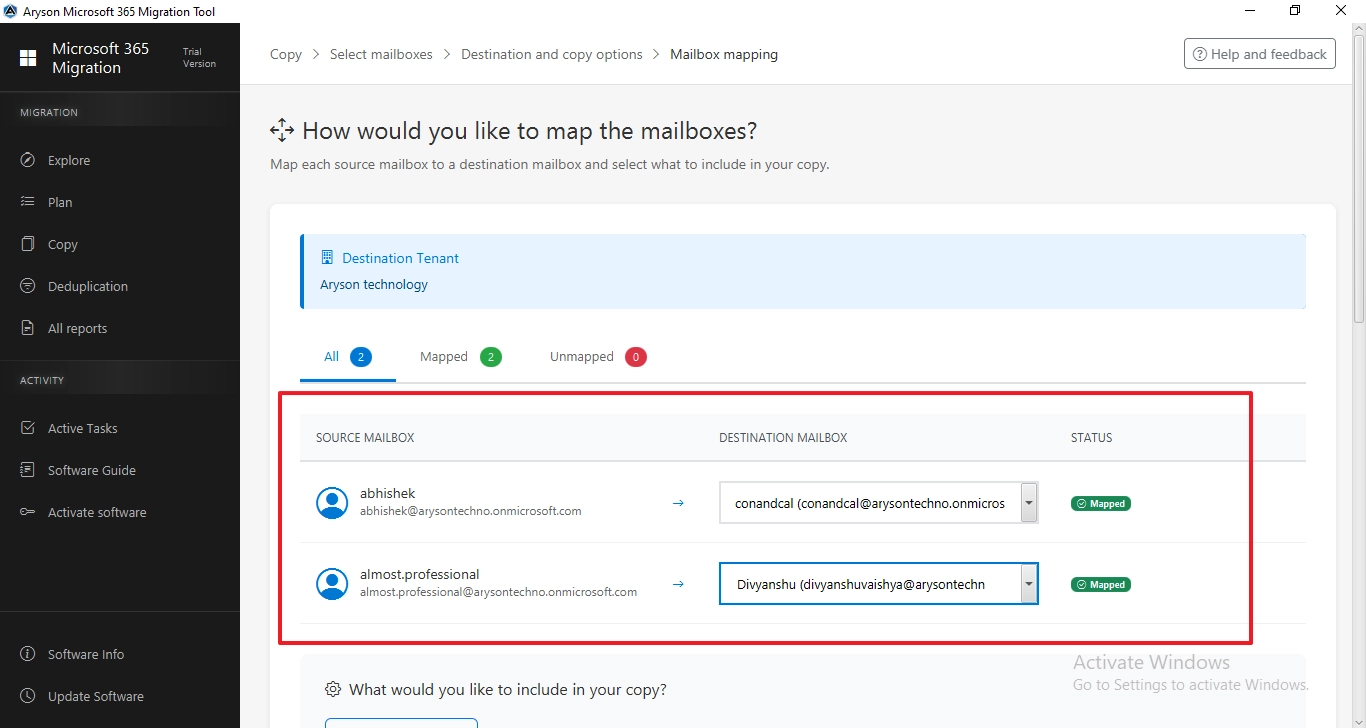The height and width of the screenshot is (728, 1366).
Task: Open destination dropdown showing conandcal
Action: pos(878,503)
